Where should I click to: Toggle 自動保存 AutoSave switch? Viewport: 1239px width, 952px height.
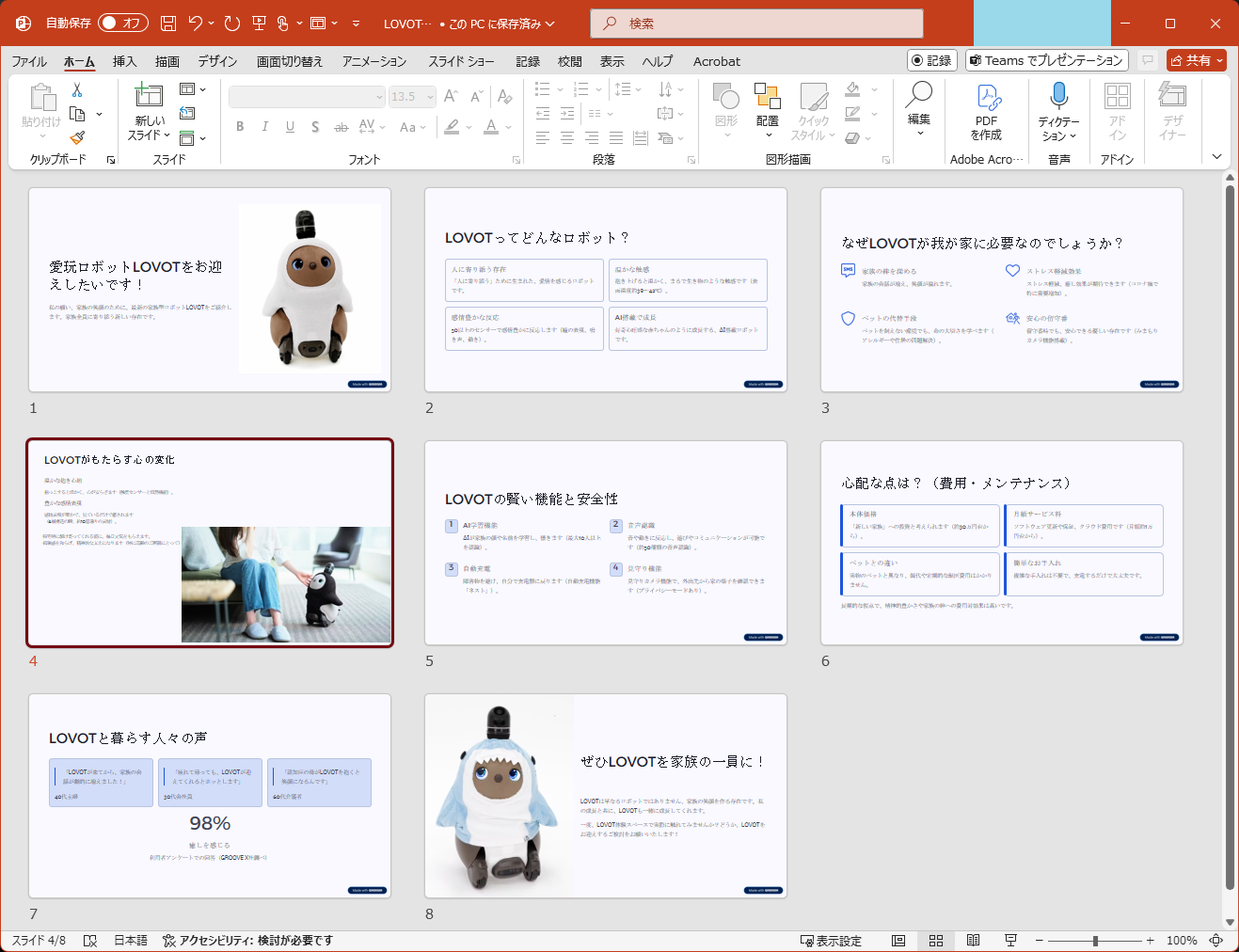click(x=123, y=24)
